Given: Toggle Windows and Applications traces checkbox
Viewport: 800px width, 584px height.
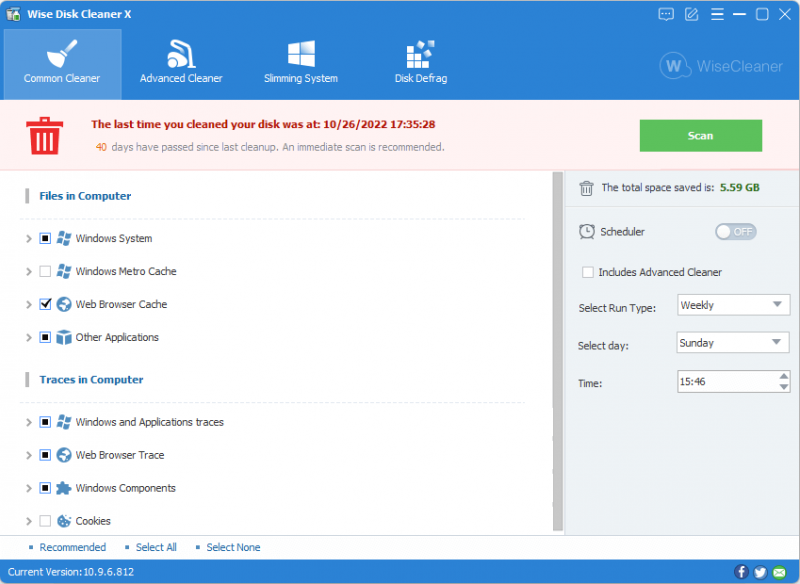Looking at the screenshot, I should (45, 422).
